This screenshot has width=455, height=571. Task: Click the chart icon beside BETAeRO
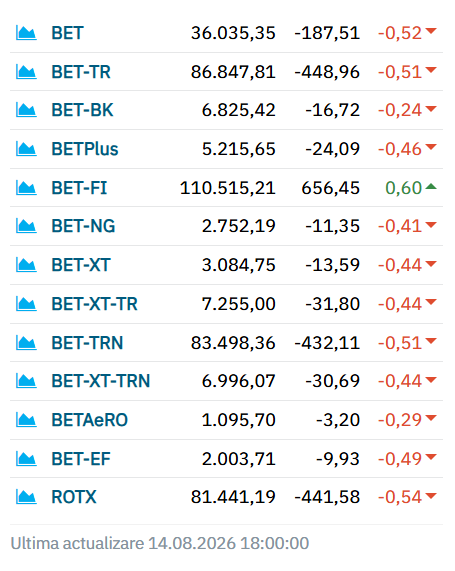point(26,420)
